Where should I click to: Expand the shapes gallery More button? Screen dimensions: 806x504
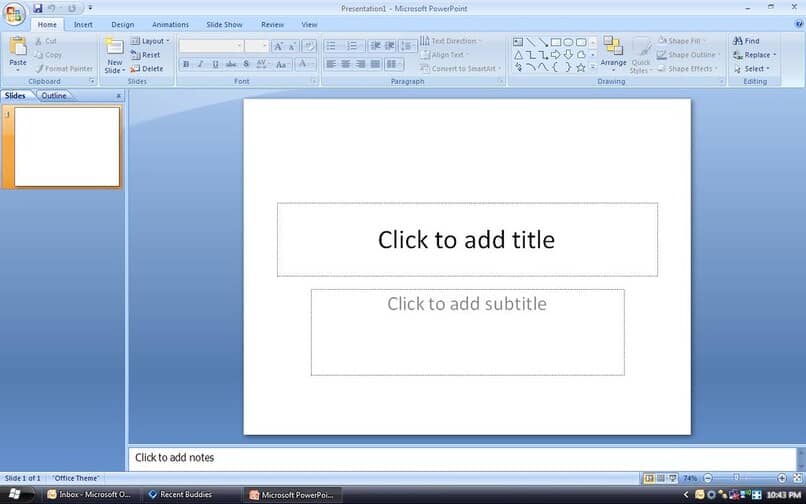(593, 67)
